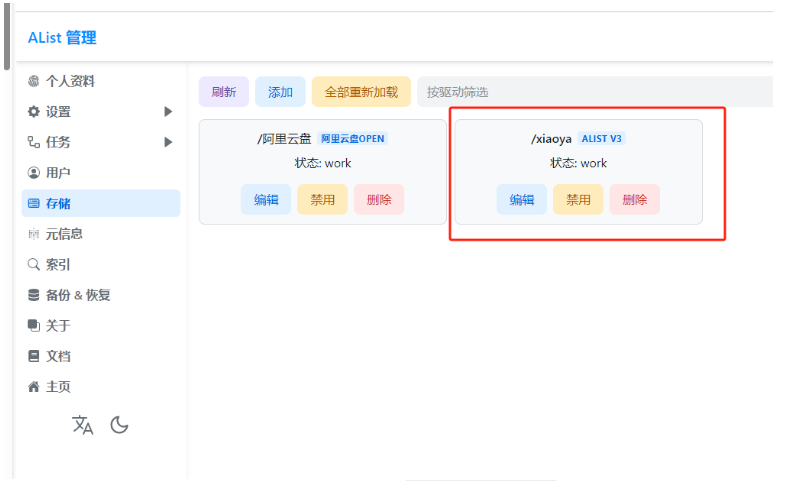Disable the /阿里云盘 storage

(x=322, y=199)
